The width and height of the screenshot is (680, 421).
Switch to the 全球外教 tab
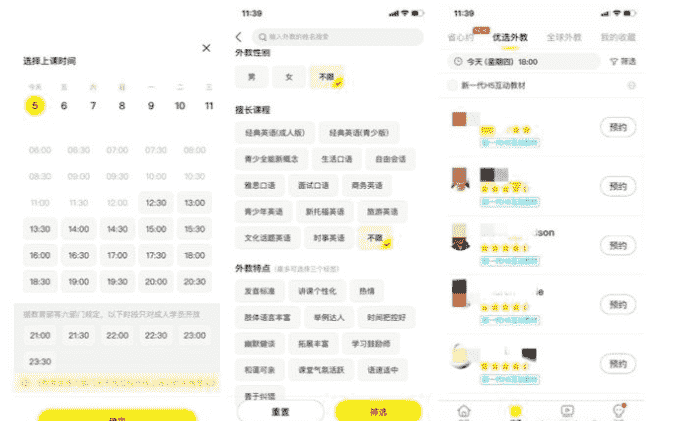(x=564, y=38)
